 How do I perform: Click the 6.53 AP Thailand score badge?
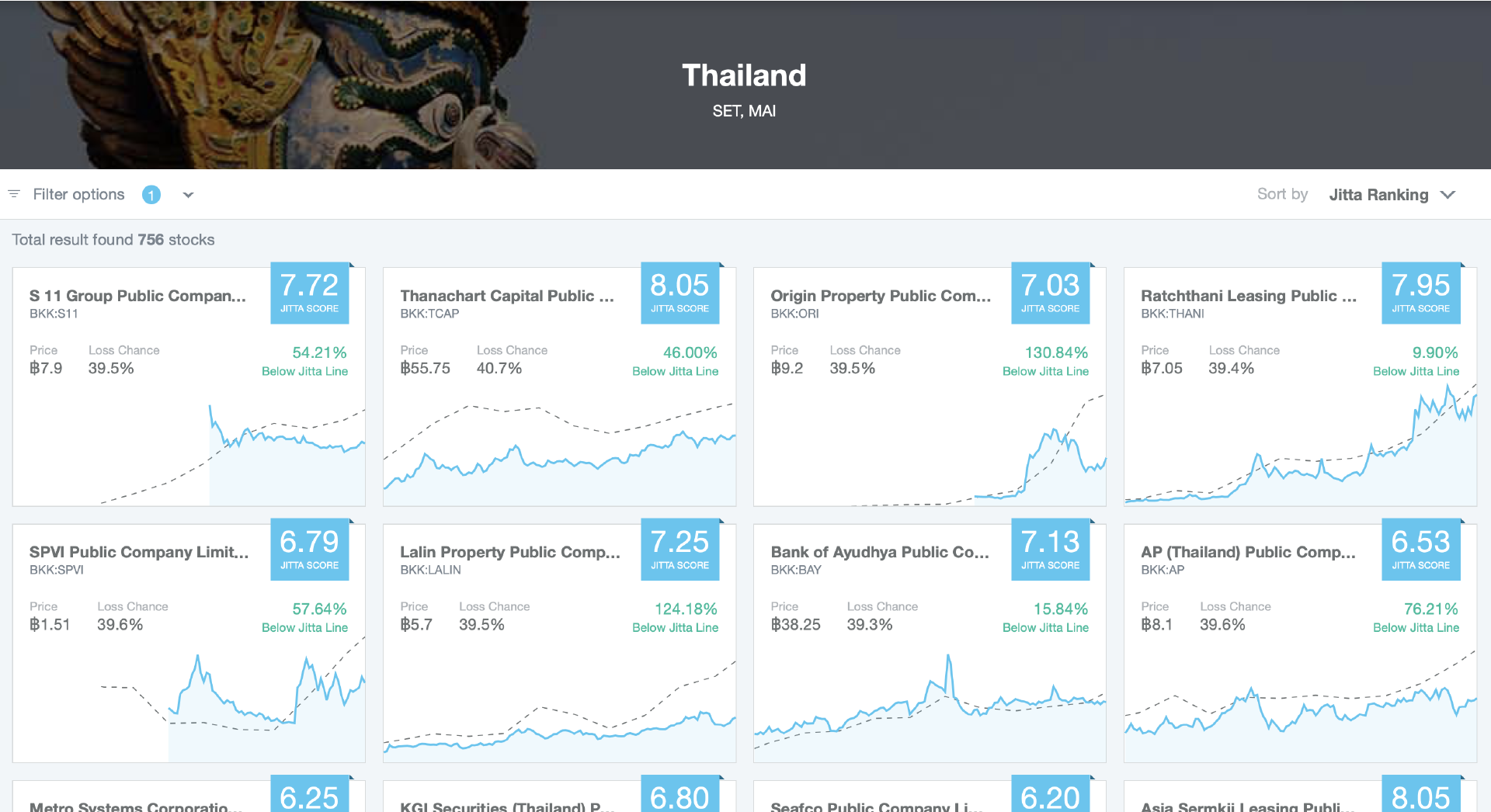pyautogui.click(x=1420, y=550)
